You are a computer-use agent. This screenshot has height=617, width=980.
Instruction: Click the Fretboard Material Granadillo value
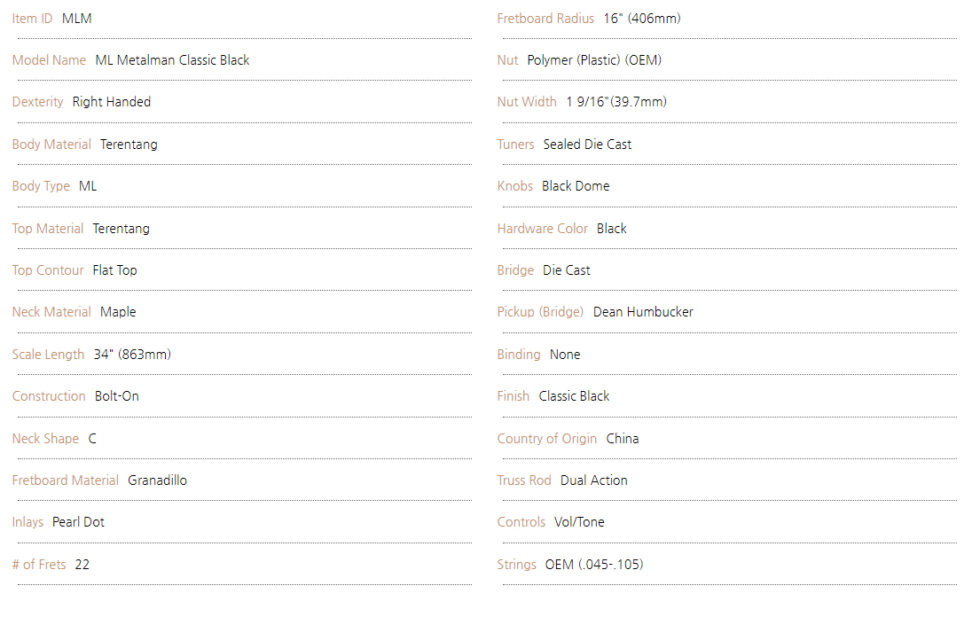158,480
